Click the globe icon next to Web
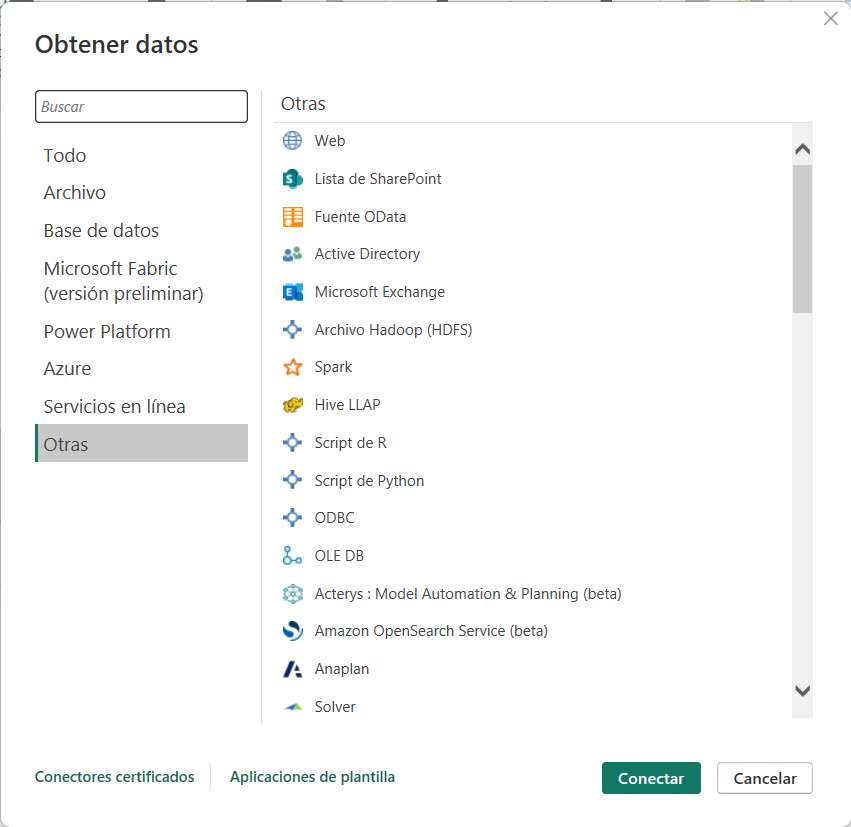 [292, 141]
